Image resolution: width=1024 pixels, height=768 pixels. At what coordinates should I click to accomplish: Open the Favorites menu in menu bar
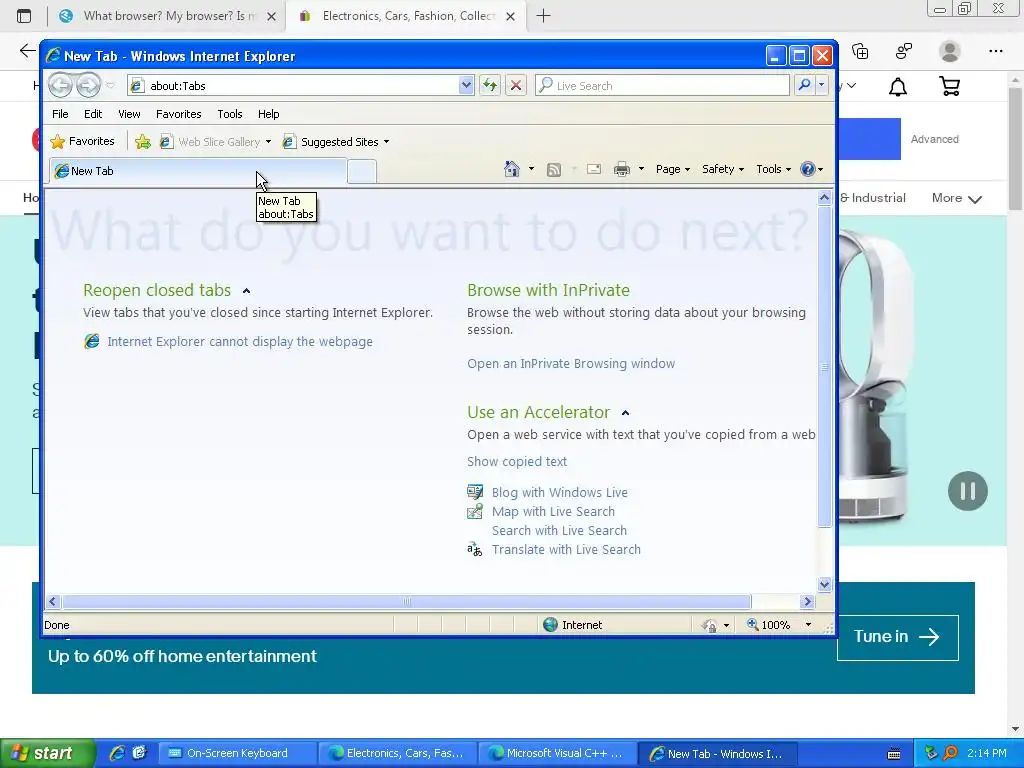coord(178,114)
